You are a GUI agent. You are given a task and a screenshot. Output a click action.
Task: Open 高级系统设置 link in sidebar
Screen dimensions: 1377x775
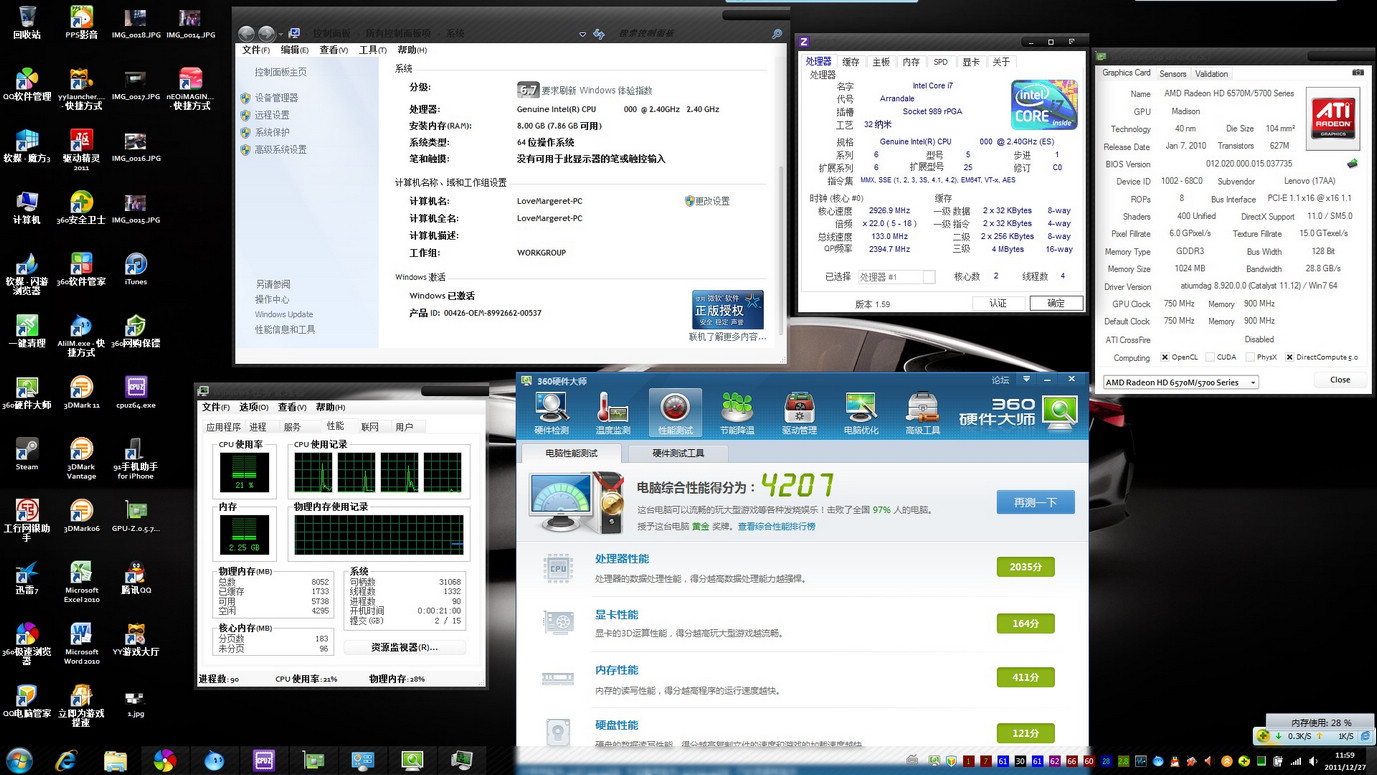pos(281,150)
